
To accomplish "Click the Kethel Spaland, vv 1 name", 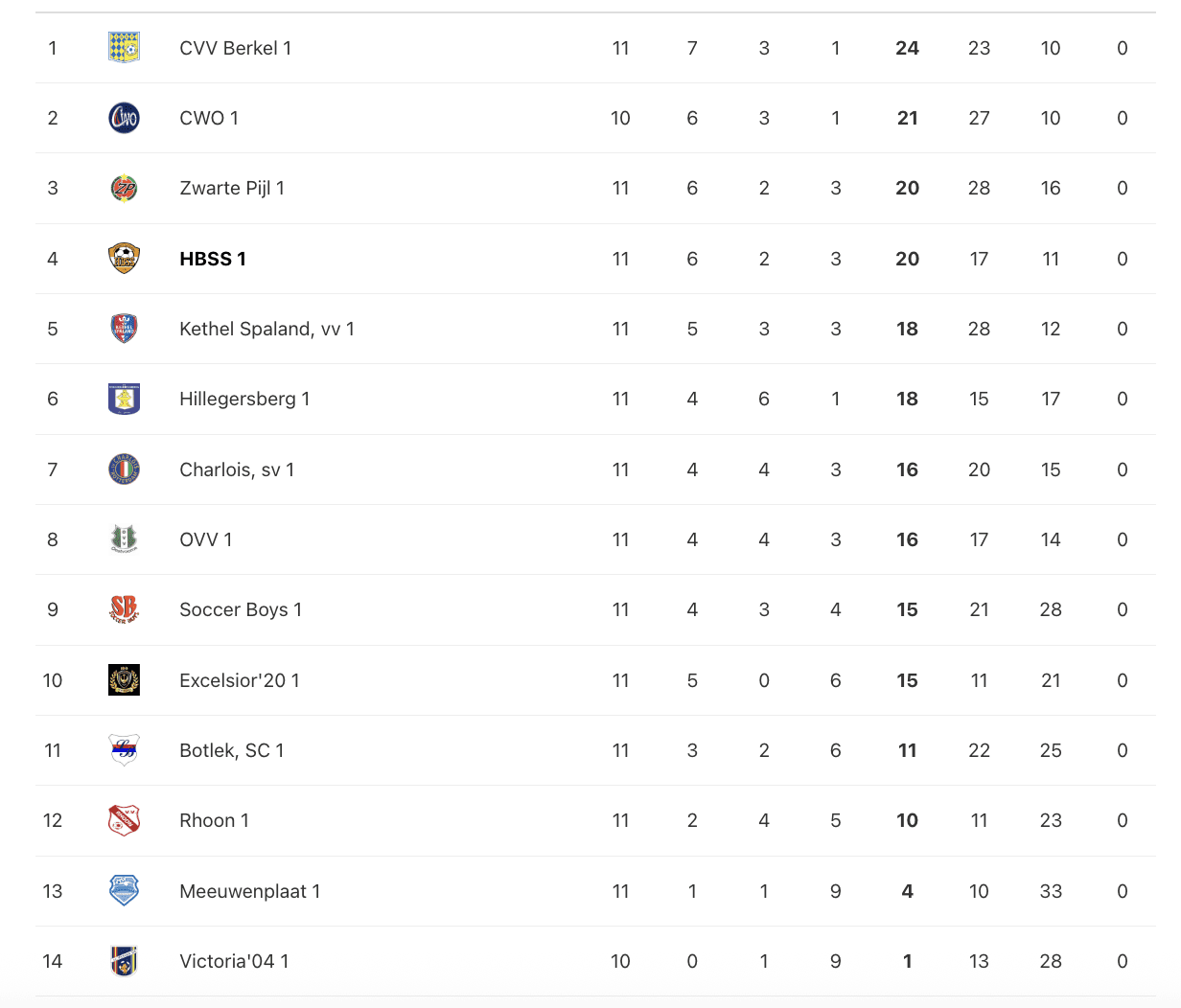I will (x=266, y=329).
